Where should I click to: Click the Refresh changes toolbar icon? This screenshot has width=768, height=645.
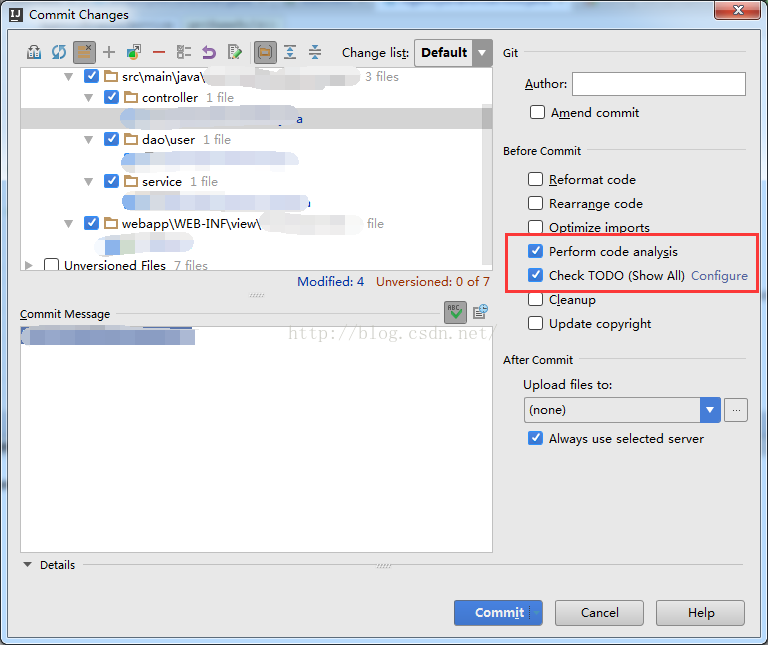pyautogui.click(x=59, y=52)
